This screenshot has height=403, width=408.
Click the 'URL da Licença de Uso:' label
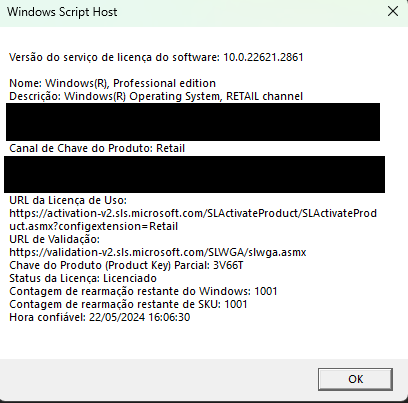click(x=68, y=200)
